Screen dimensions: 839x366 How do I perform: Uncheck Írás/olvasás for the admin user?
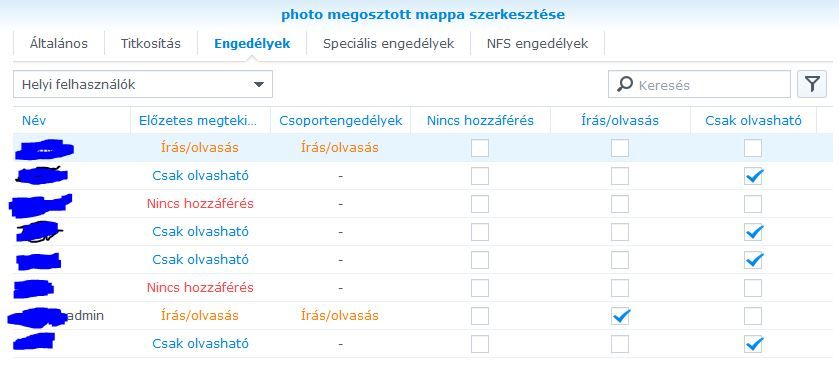(x=620, y=316)
